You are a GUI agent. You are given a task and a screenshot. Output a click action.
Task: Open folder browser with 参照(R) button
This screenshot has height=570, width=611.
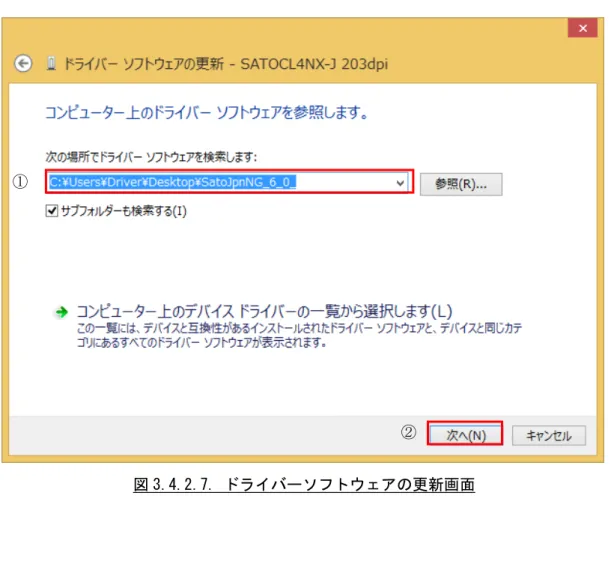click(x=461, y=184)
